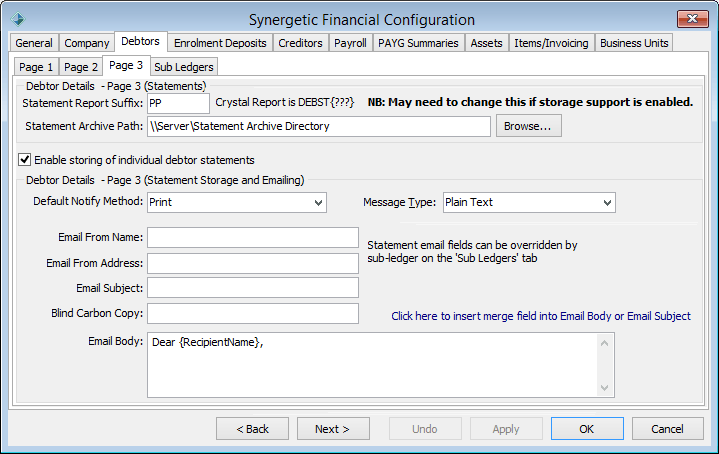Open the Page 1 sub-tab
Screen dimensions: 719x454
click(x=36, y=67)
